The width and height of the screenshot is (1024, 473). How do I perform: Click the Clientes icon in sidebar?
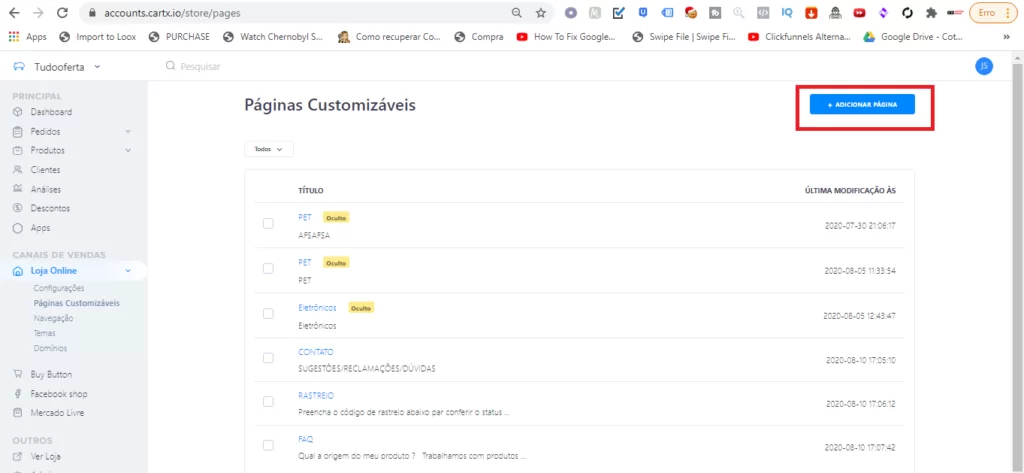(18, 170)
